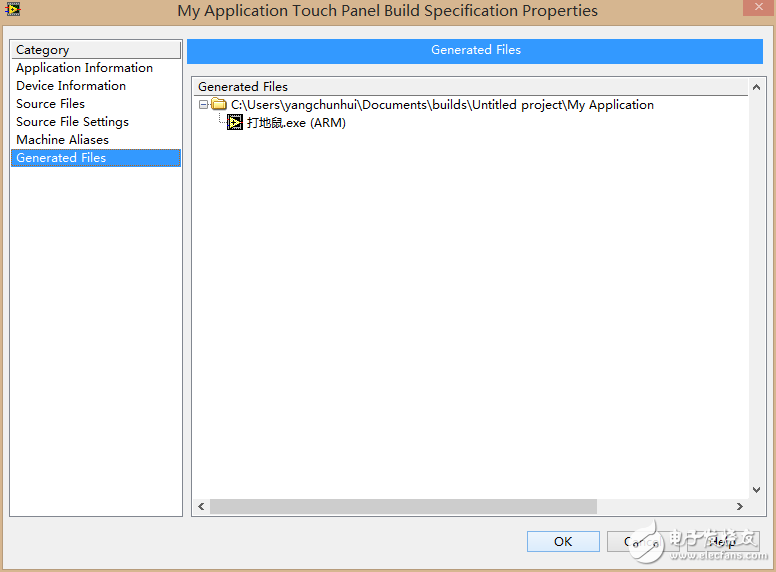
Task: Click the OK button
Action: tap(563, 541)
